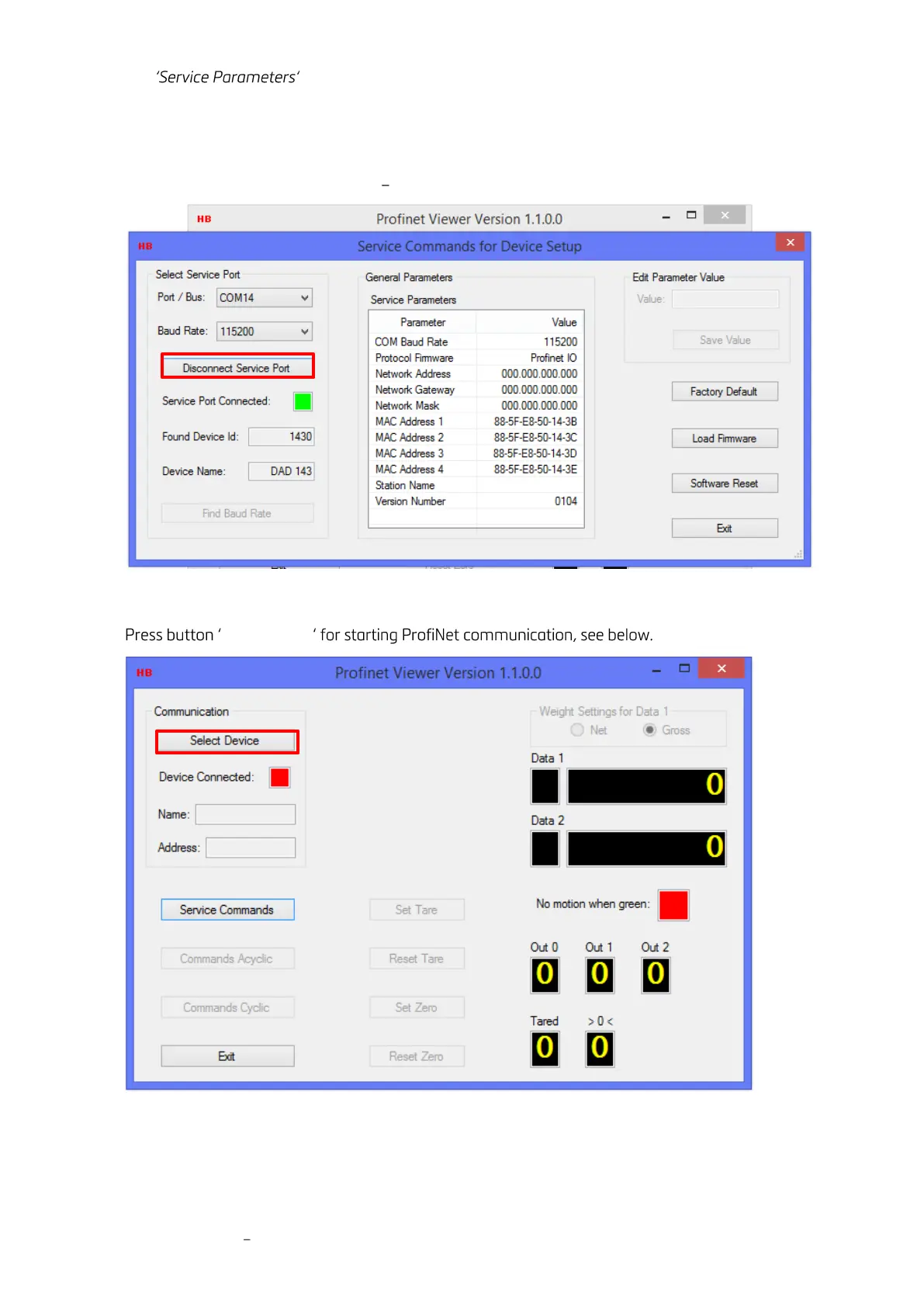Click Service Port Connected green indicator
The image size is (924, 1307).
303,401
